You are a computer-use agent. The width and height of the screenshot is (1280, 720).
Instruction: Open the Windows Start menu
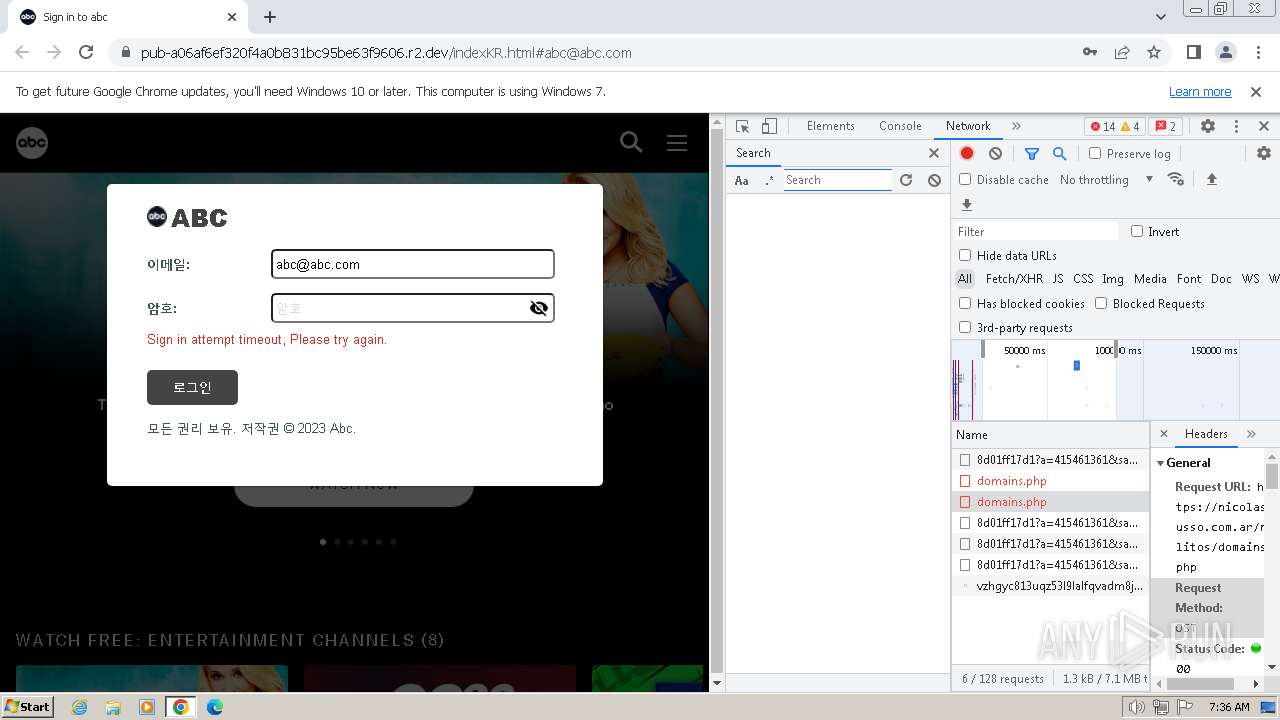coord(28,707)
